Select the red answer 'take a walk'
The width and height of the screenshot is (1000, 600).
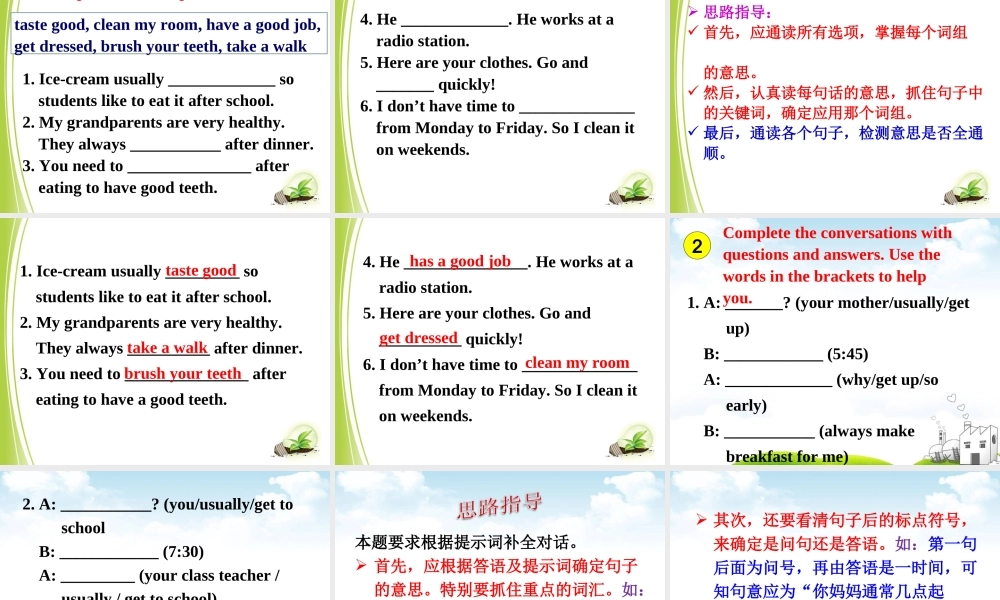tap(167, 348)
